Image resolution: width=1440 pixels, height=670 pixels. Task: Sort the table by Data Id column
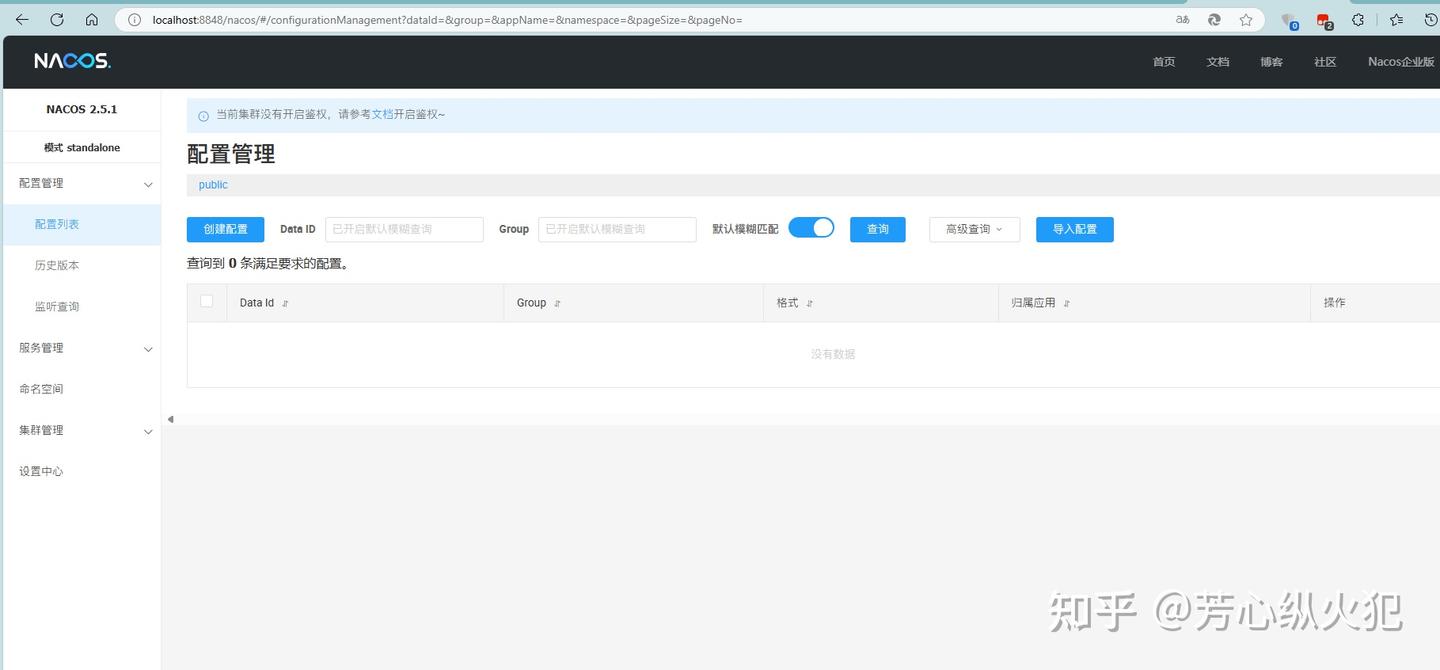tap(287, 302)
